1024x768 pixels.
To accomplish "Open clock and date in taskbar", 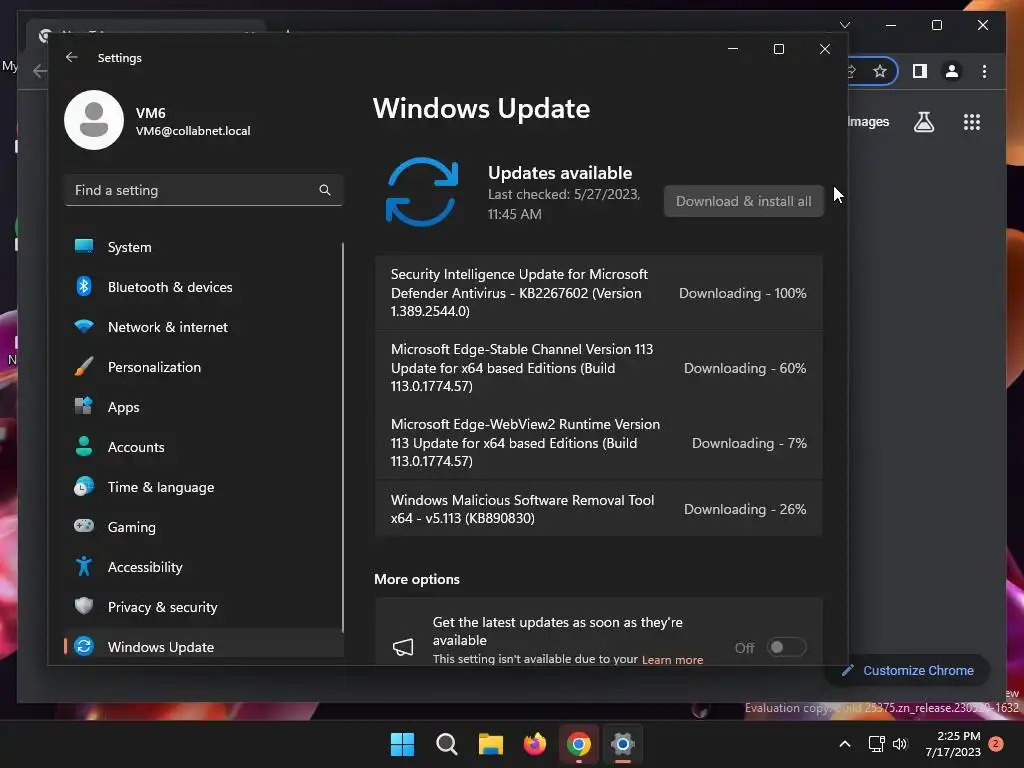I will pyautogui.click(x=953, y=744).
